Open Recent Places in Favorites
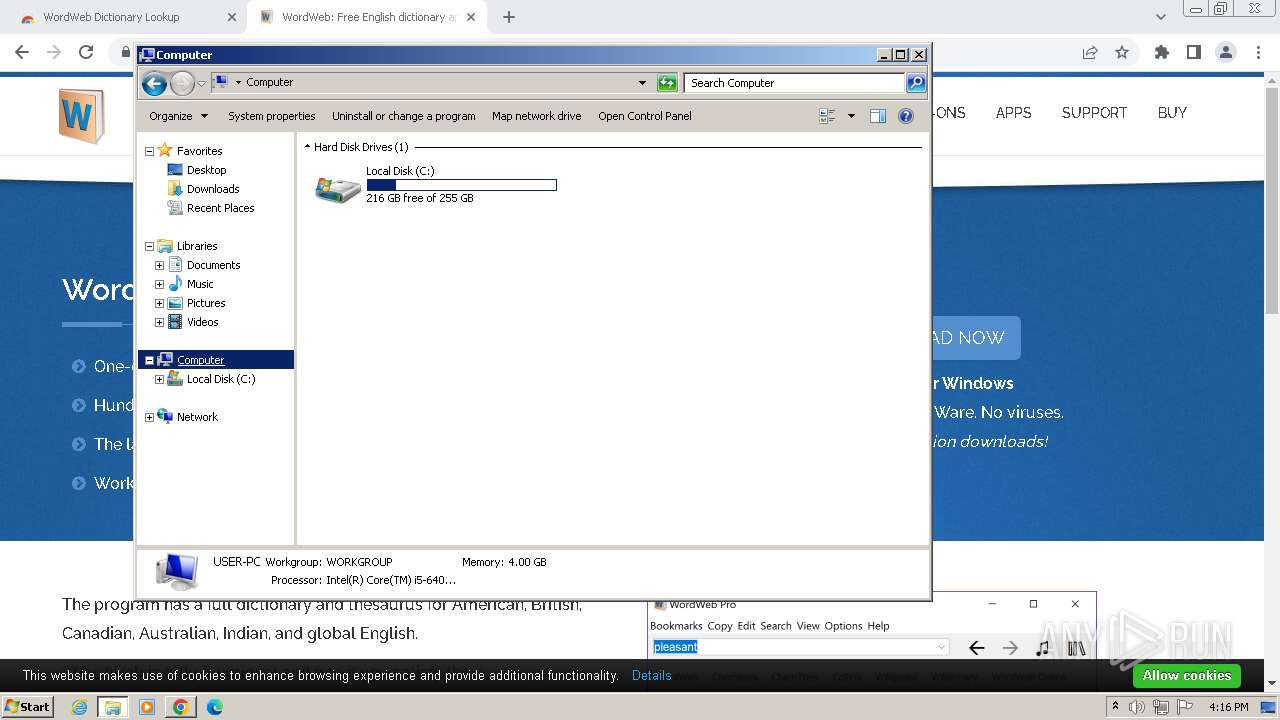Screen dimensions: 1280x720 pos(220,208)
